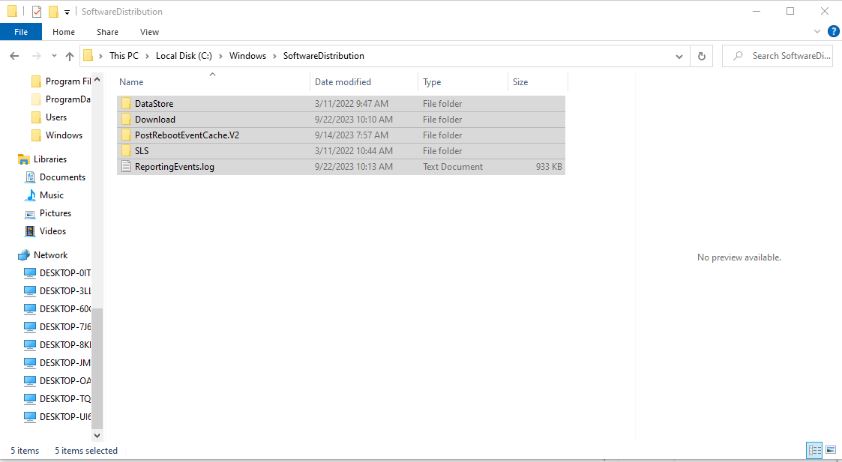Open the DESKTOP-OA network computer
842x462 pixels.
[57, 380]
